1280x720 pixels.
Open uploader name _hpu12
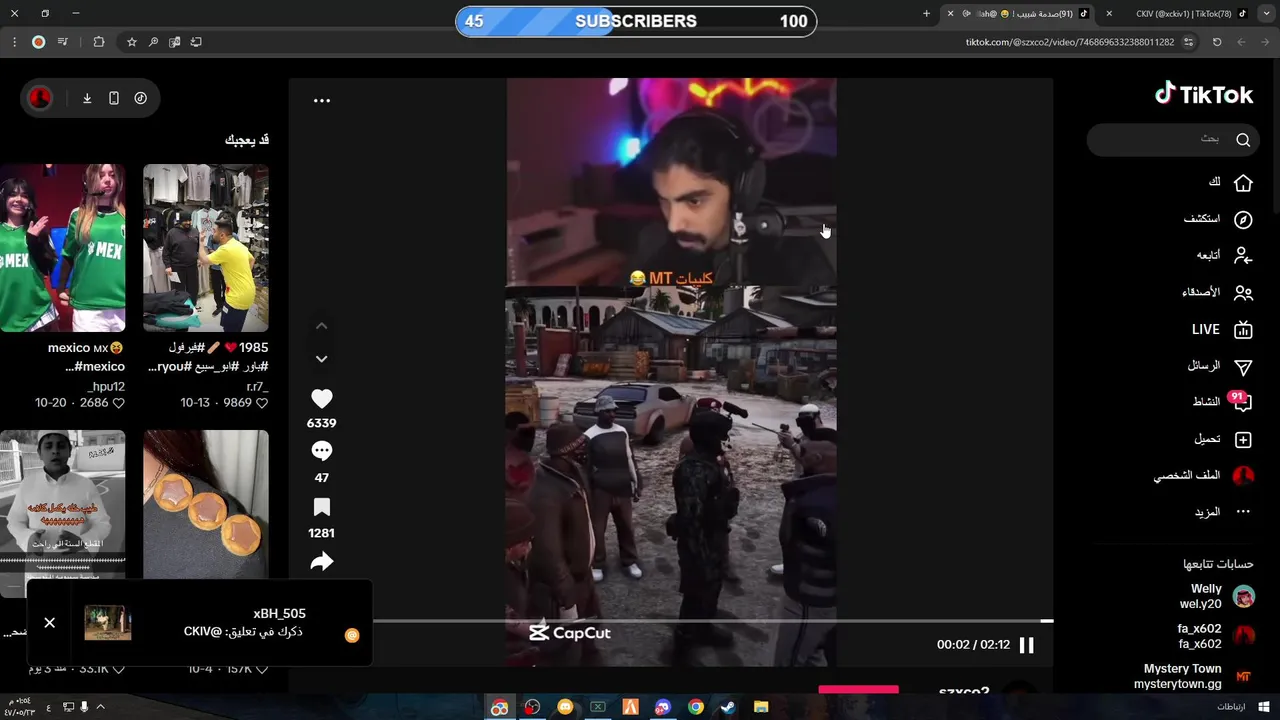pyautogui.click(x=106, y=386)
